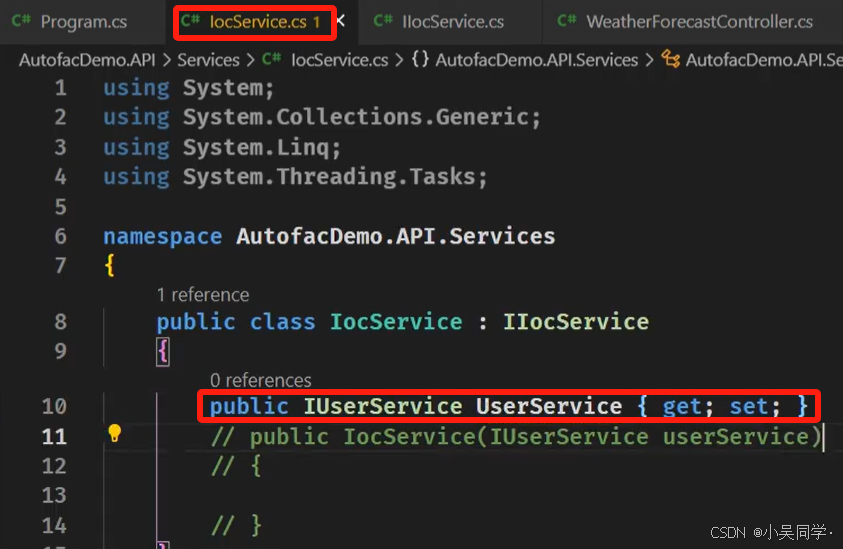Open the IIocService.cs tab
The width and height of the screenshot is (843, 549).
coord(453,22)
